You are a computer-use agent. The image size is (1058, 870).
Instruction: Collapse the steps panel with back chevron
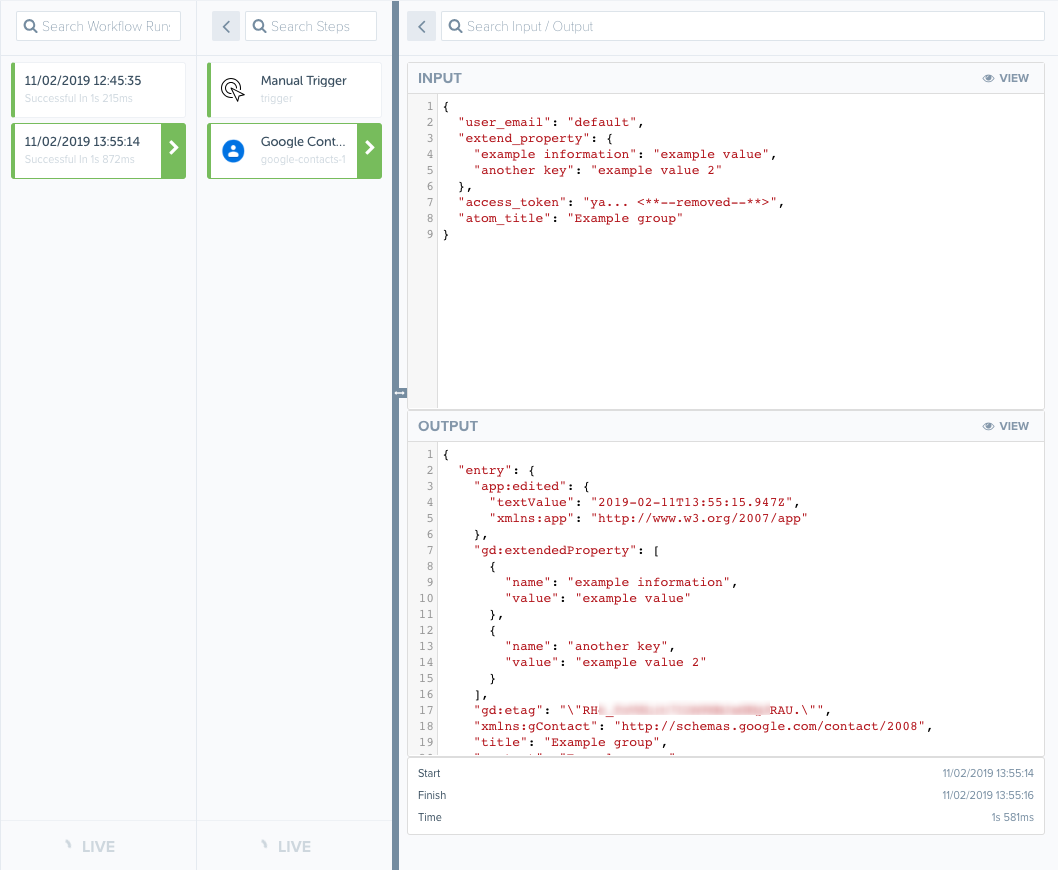pyautogui.click(x=226, y=26)
